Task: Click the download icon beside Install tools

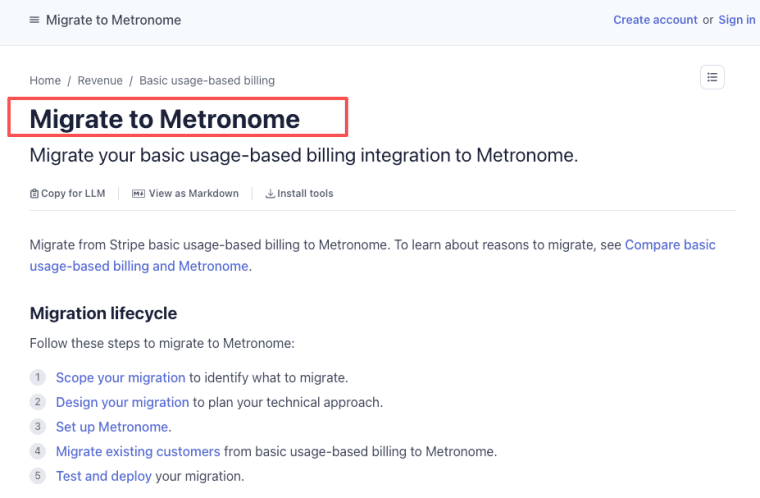Action: click(x=270, y=193)
